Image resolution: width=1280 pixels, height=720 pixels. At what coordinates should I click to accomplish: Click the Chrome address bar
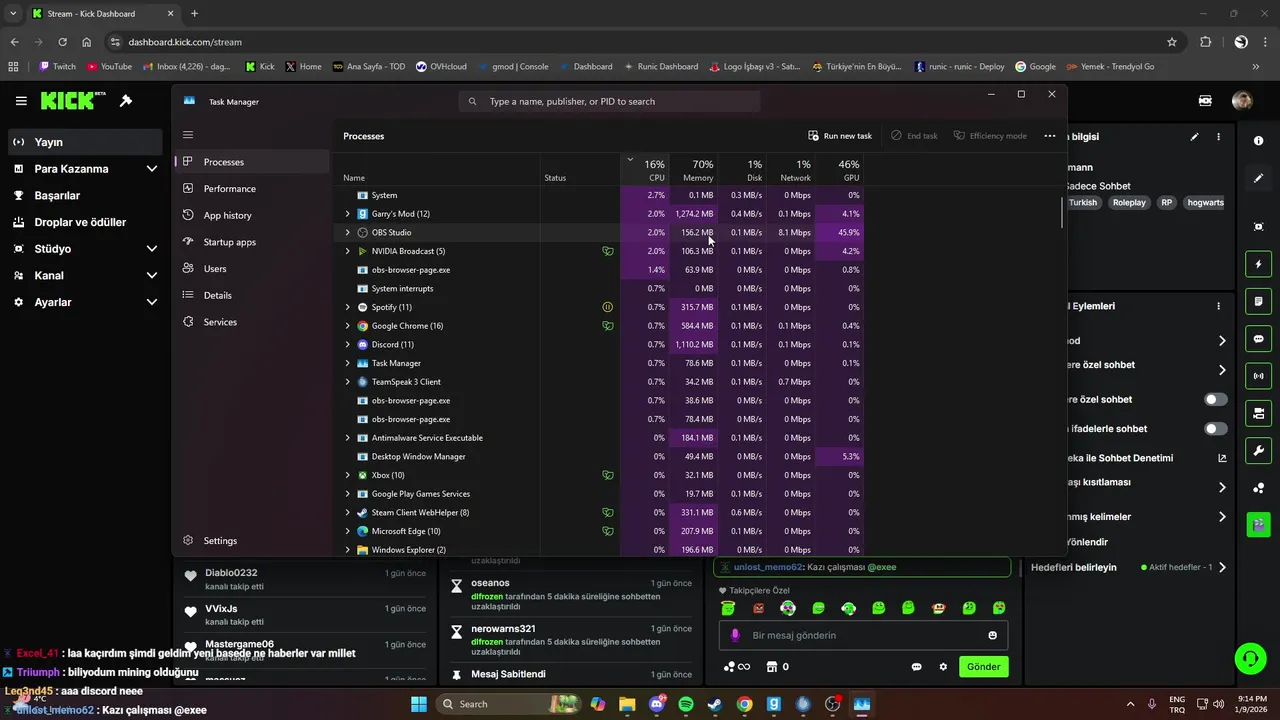tap(640, 42)
